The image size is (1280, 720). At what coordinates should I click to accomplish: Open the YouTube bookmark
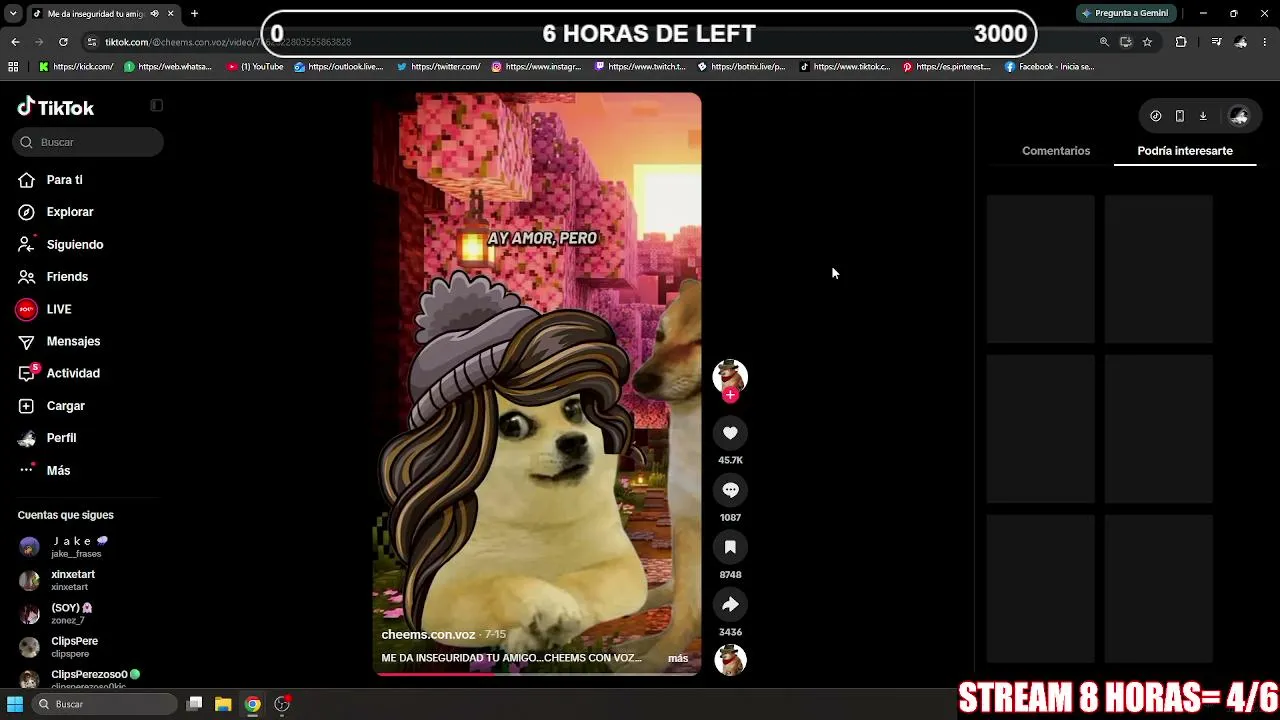pos(255,67)
